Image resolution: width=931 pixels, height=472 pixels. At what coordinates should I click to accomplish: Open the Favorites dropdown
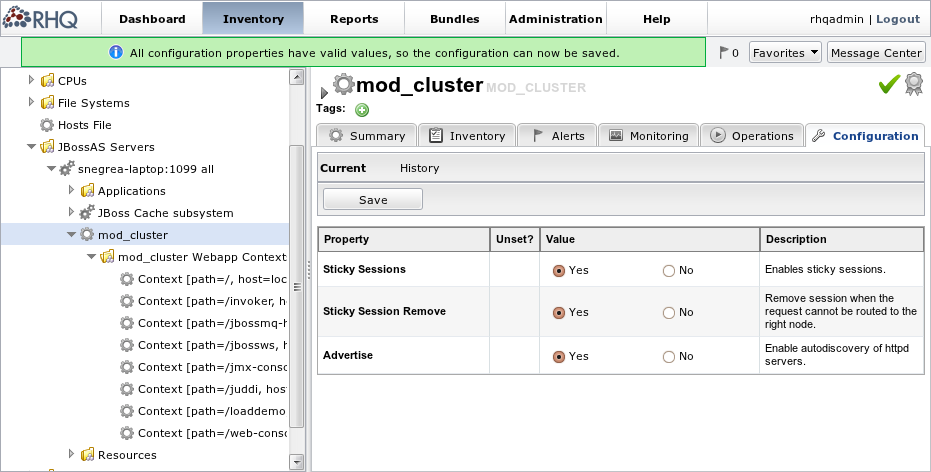coord(785,53)
